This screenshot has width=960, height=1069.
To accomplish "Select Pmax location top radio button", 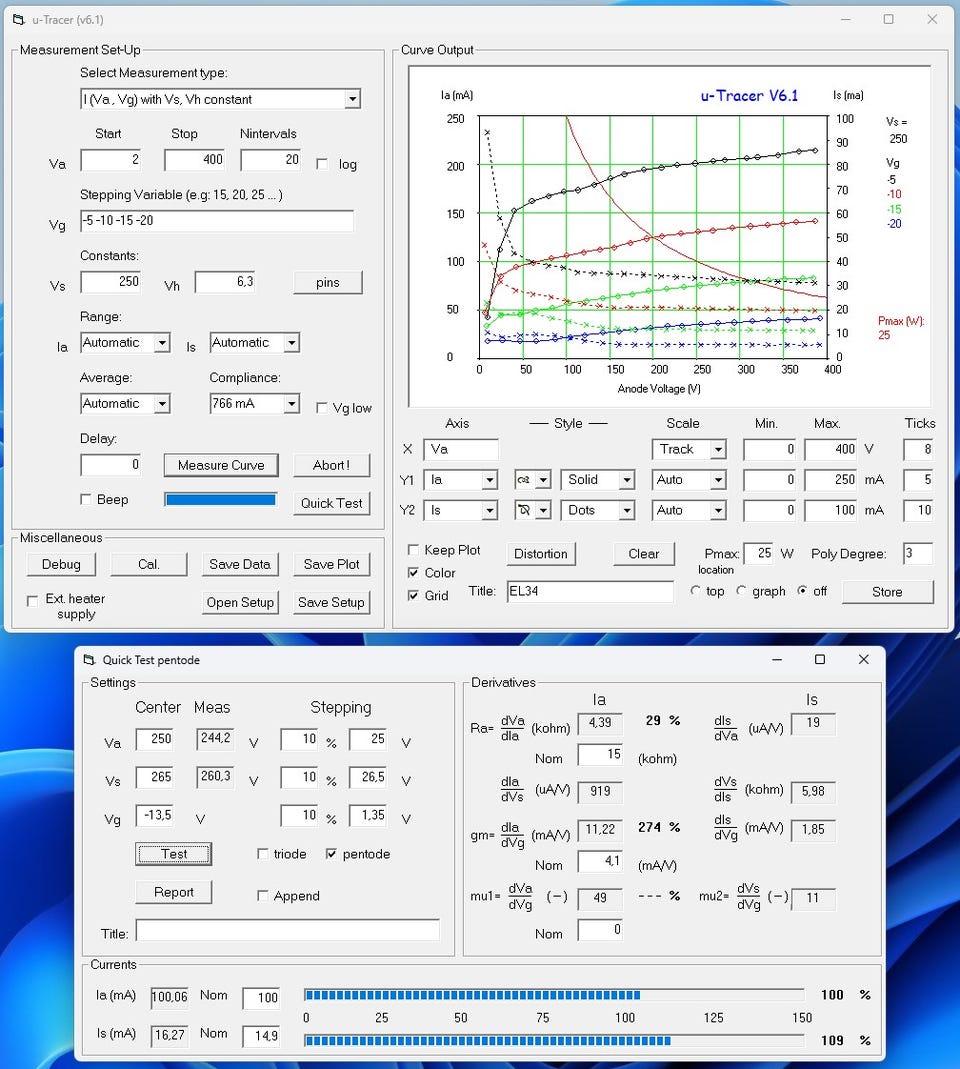I will [x=696, y=591].
